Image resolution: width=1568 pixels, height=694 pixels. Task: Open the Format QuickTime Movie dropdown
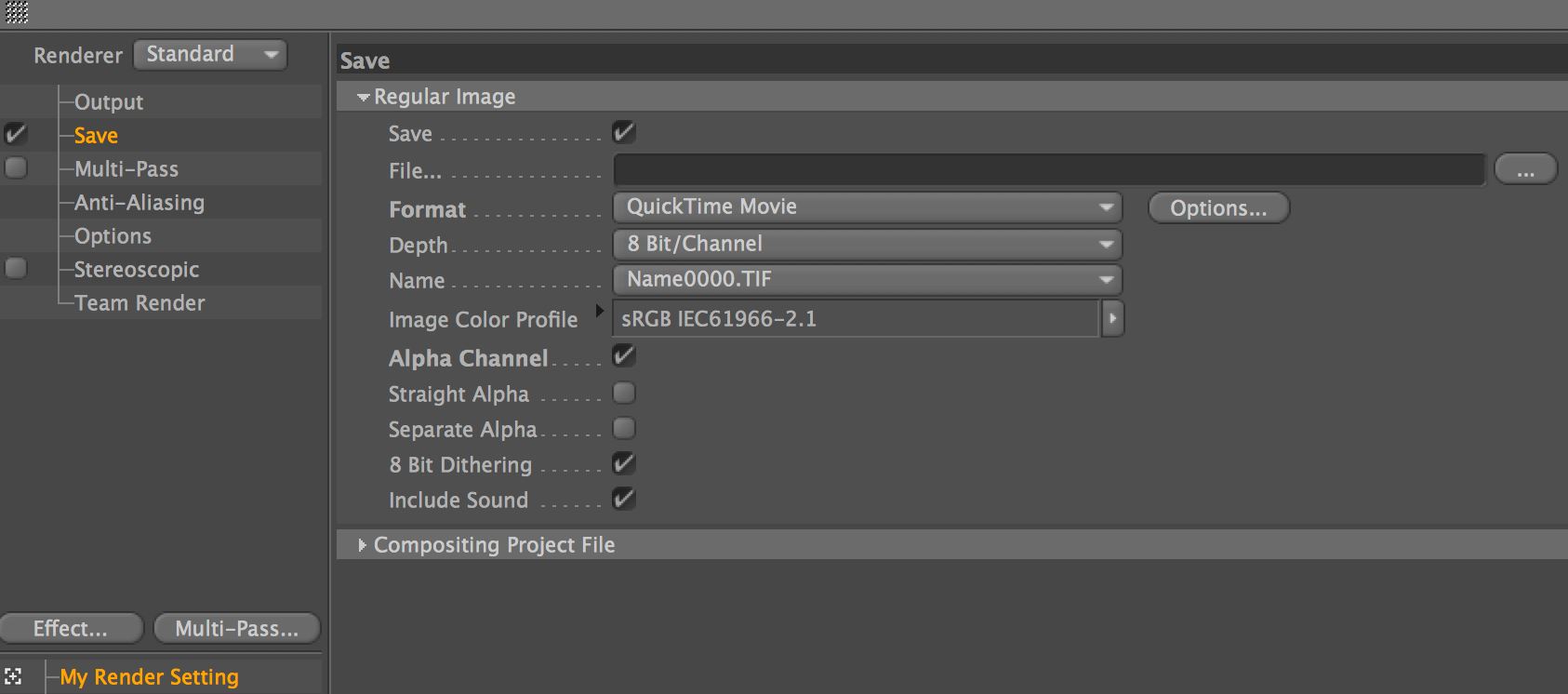point(867,207)
